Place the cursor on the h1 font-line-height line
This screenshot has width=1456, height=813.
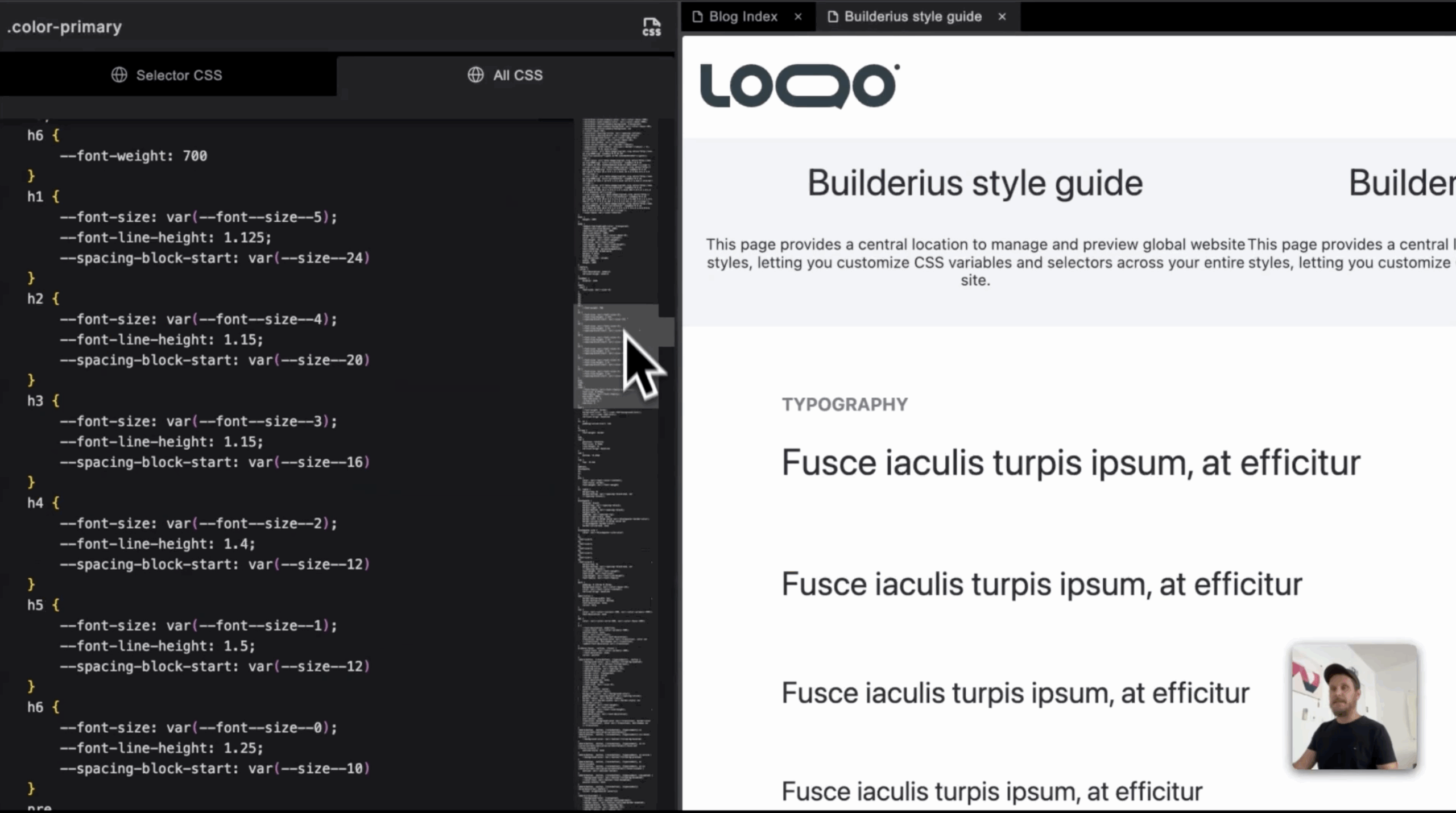tap(165, 238)
